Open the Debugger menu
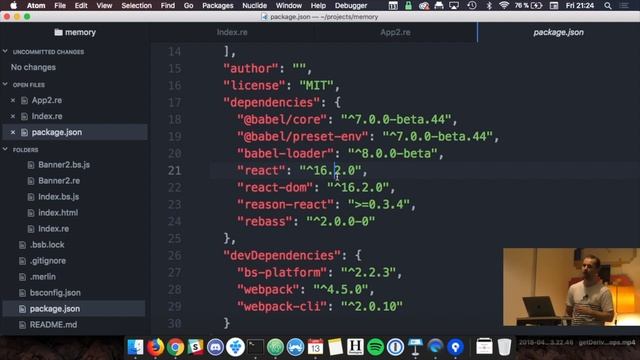The width and height of the screenshot is (640, 360). click(351, 5)
